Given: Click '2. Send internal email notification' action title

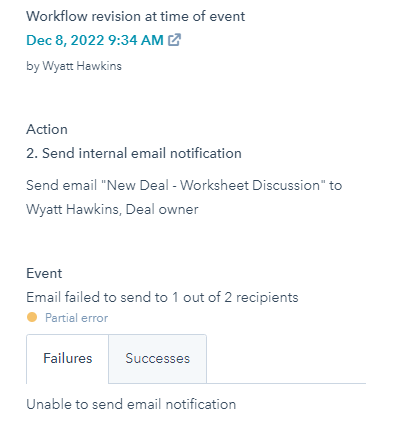Looking at the screenshot, I should (134, 153).
